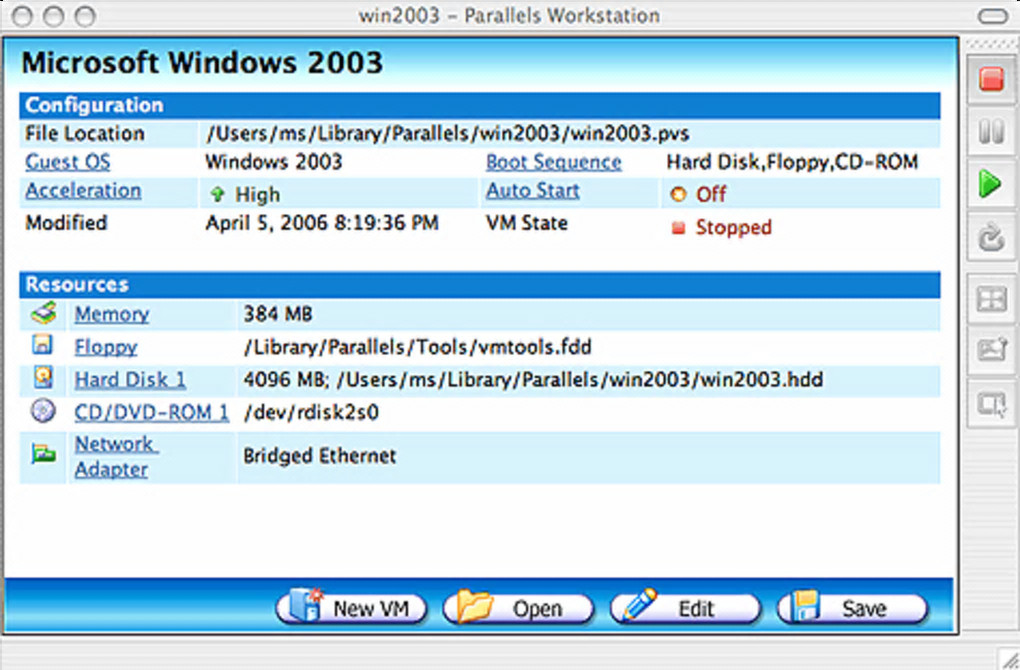
Task: Open the Memory settings link
Action: point(111,314)
